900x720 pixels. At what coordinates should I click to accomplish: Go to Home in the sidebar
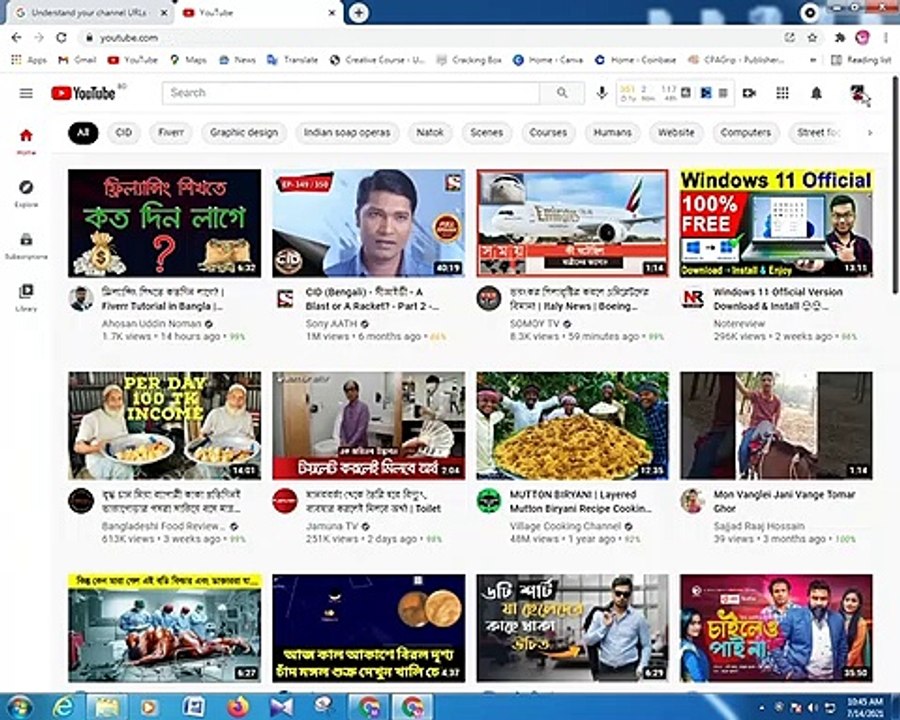(26, 142)
